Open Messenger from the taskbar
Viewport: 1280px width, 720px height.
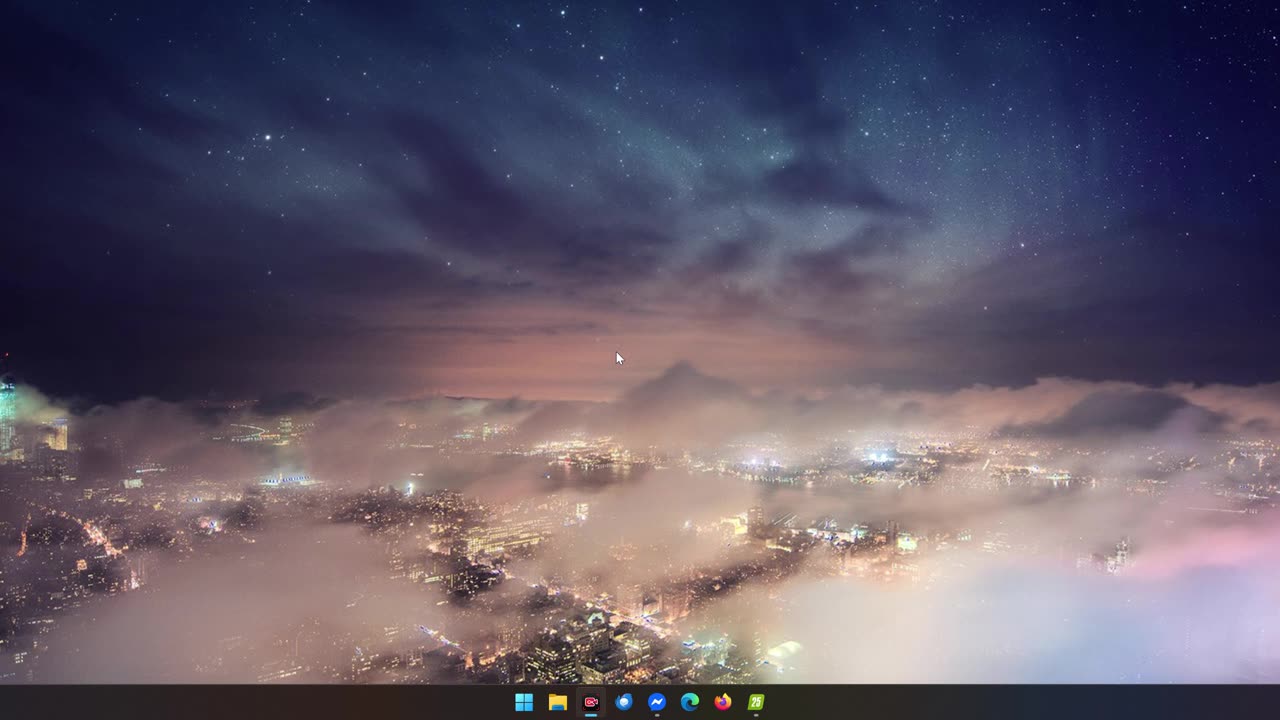(x=657, y=702)
